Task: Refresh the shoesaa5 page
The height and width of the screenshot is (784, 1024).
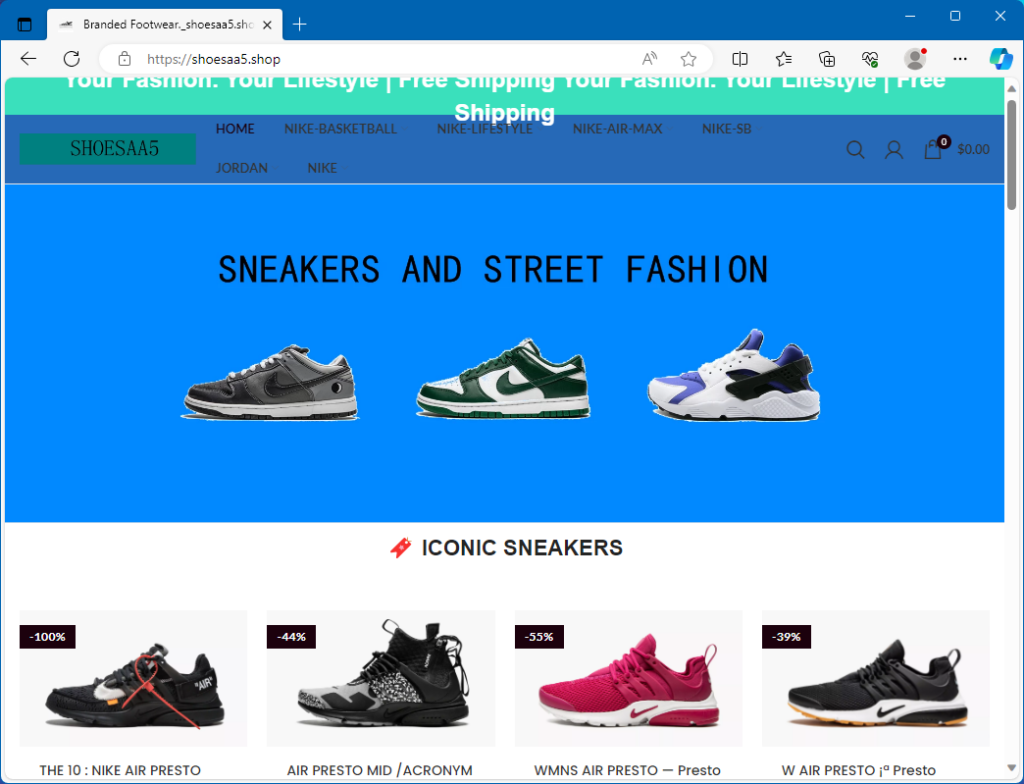Action: (71, 59)
